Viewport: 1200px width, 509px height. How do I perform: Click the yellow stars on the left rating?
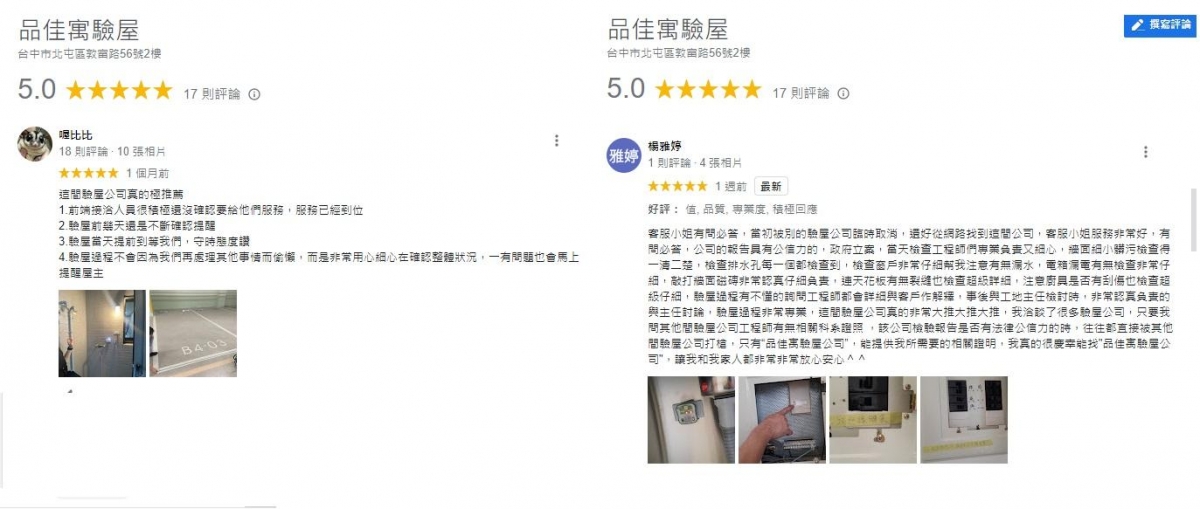point(119,91)
